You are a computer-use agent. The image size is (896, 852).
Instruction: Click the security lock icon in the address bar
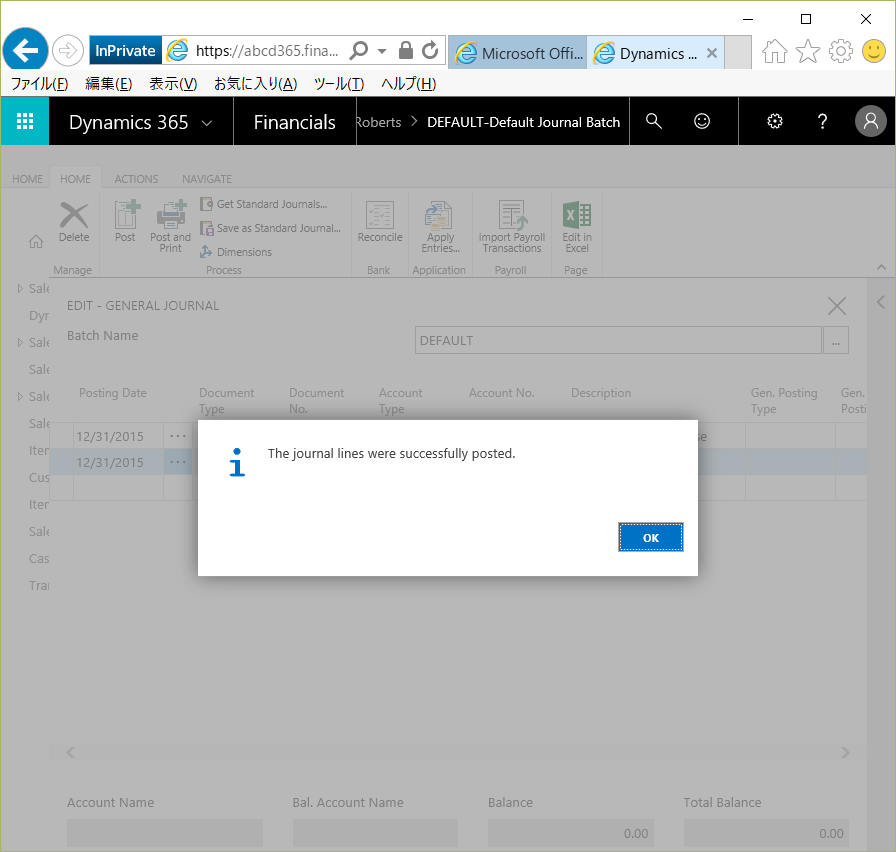(x=406, y=50)
